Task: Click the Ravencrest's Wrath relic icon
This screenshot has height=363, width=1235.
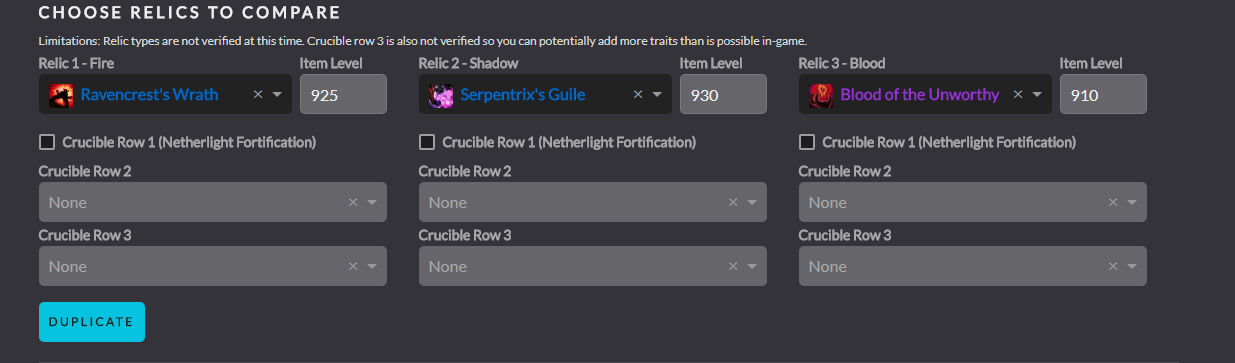Action: (61, 94)
